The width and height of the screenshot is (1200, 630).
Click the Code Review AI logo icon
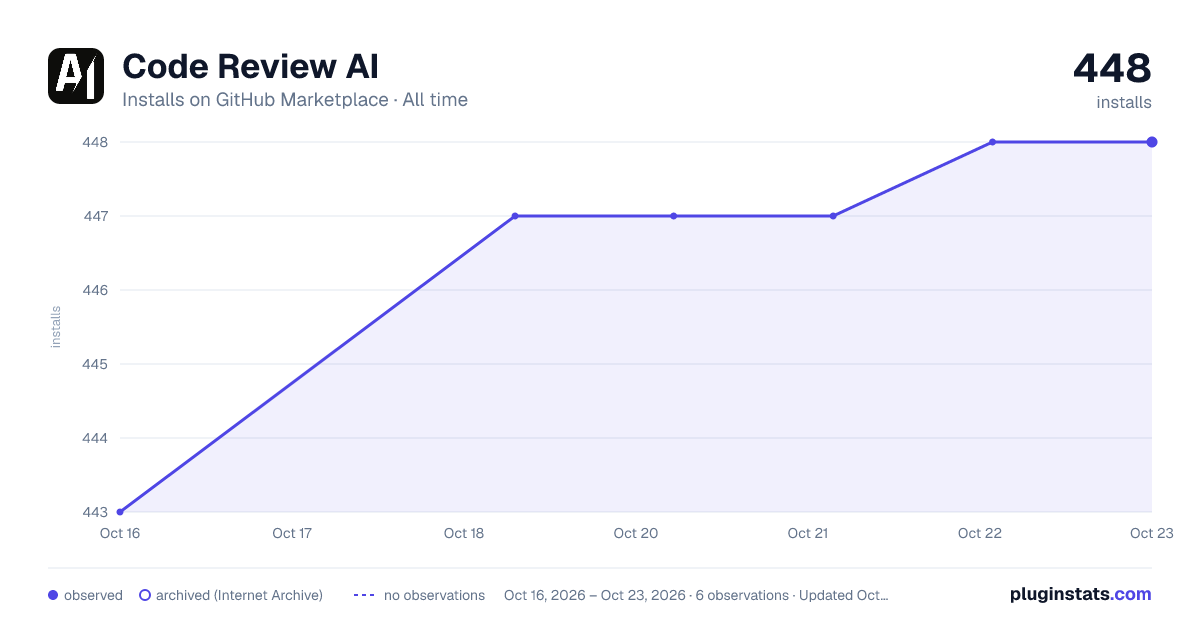[x=76, y=76]
